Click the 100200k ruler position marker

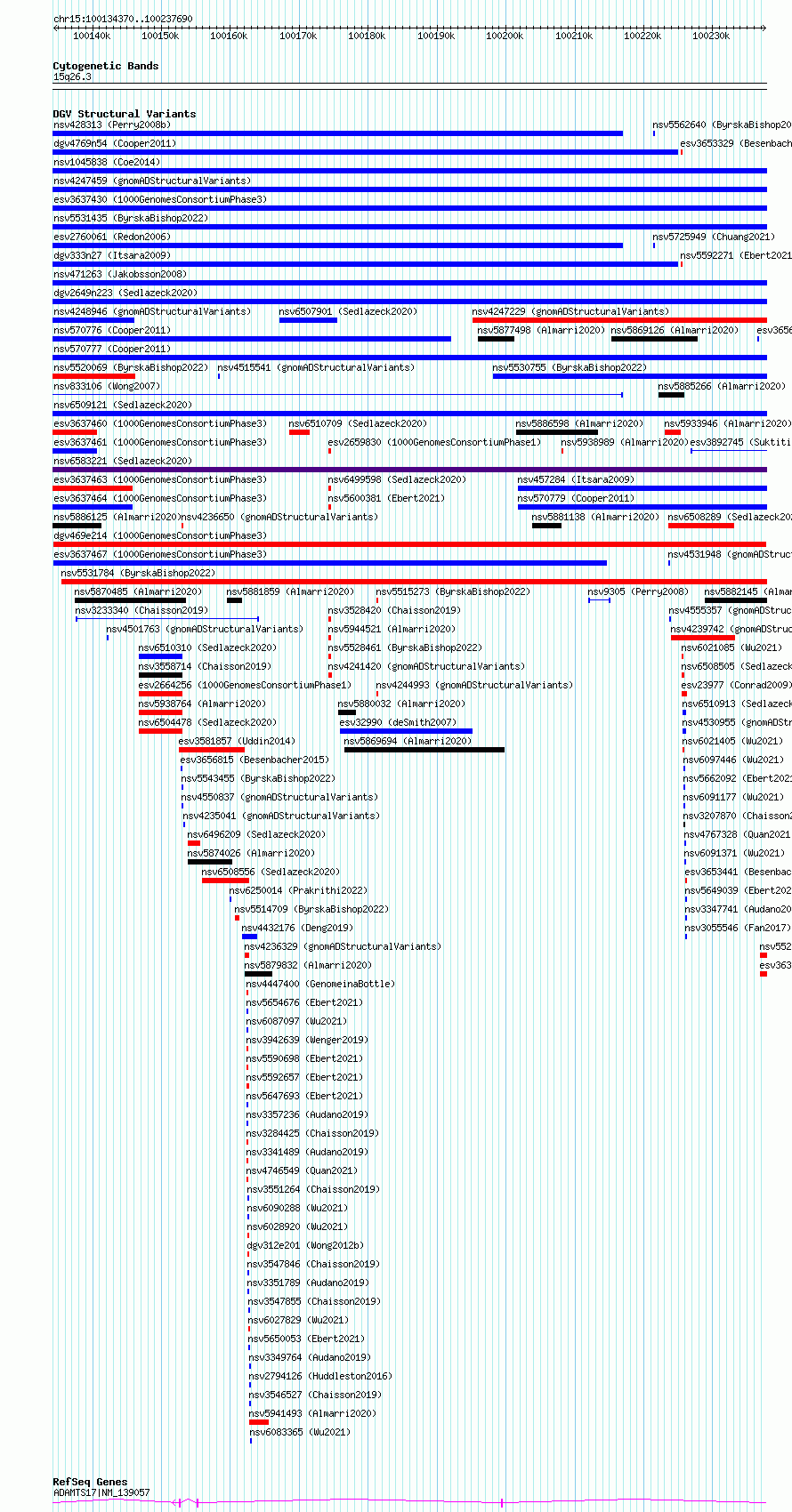[x=505, y=36]
